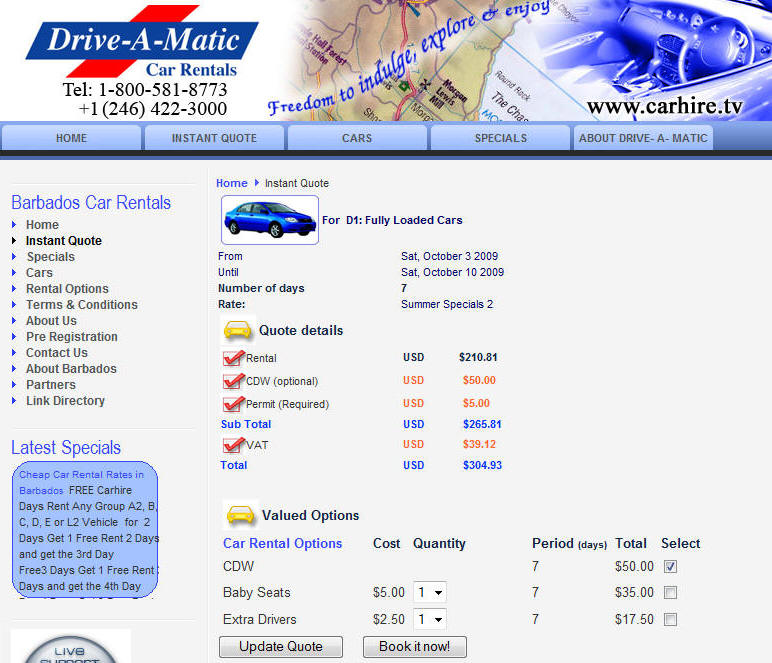Viewport: 772px width, 663px height.
Task: Open Link Directory sidebar link
Action: [65, 401]
